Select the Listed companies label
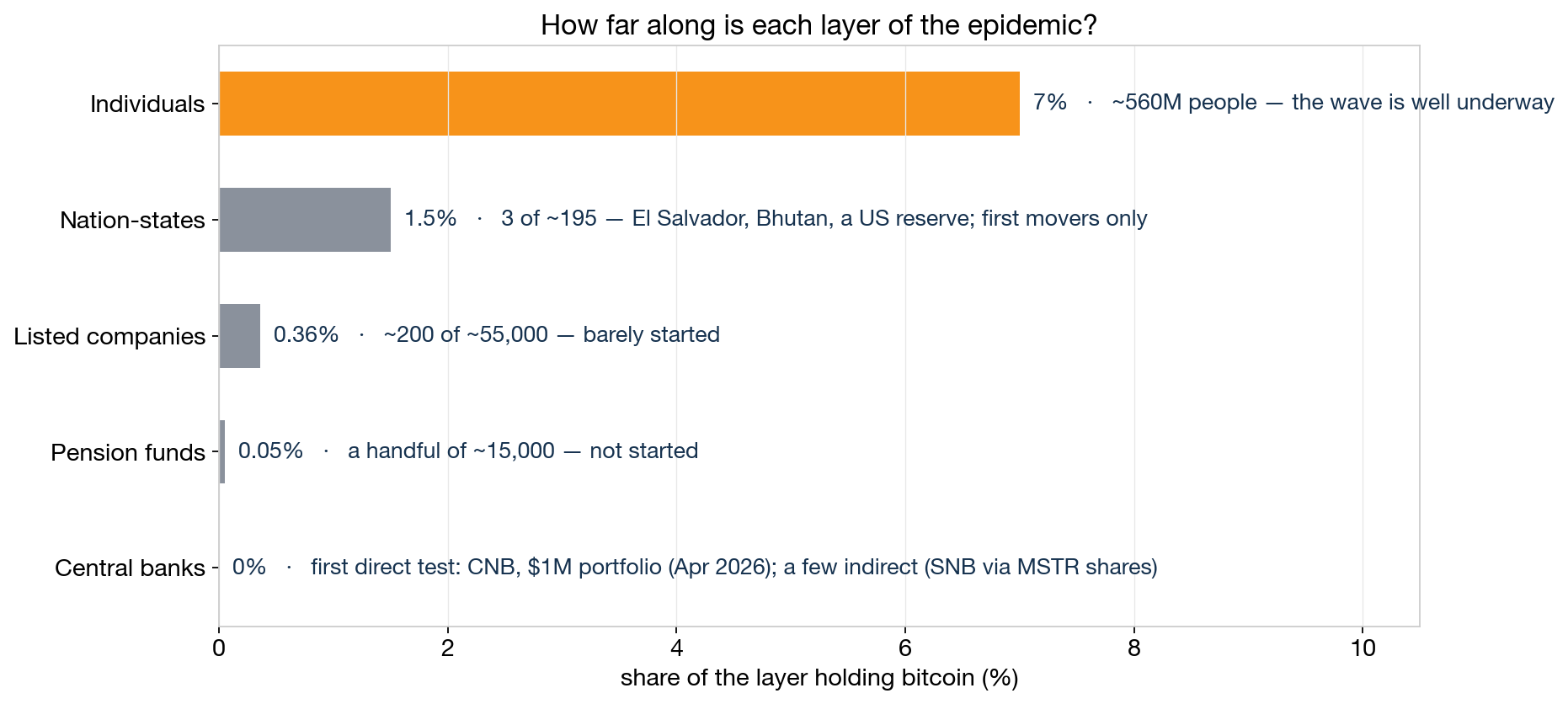This screenshot has height=704, width=1568. coord(109,337)
